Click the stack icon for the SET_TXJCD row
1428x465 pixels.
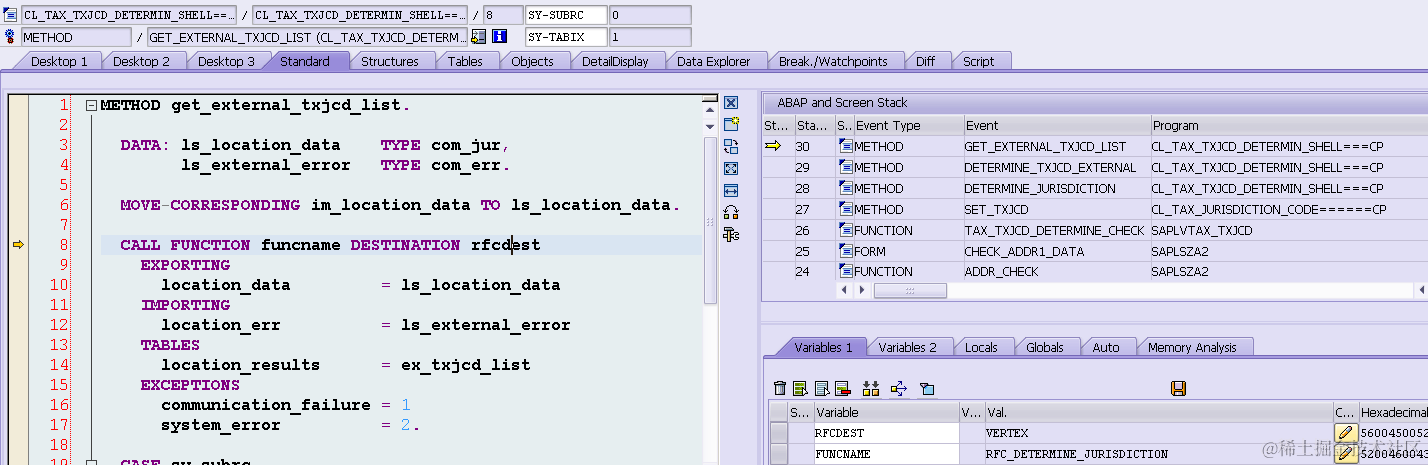[x=845, y=209]
